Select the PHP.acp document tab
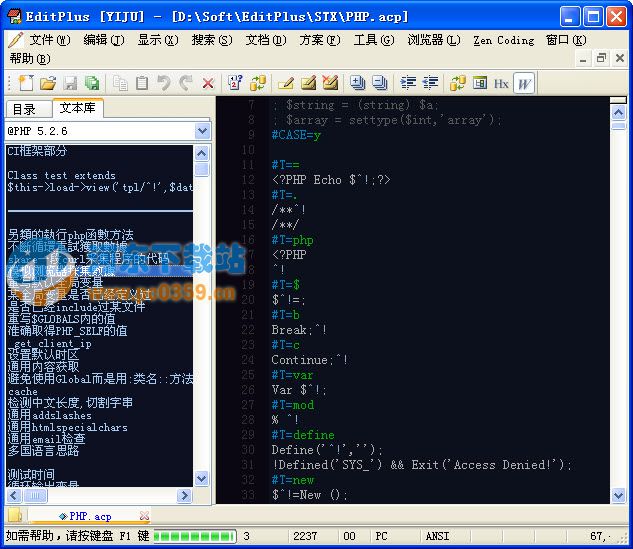The width and height of the screenshot is (633, 549). (x=90, y=516)
